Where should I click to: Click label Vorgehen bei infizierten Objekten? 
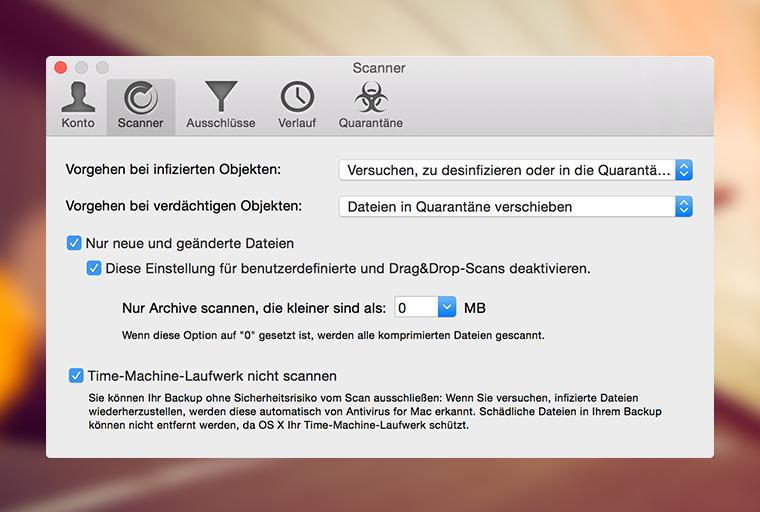[174, 170]
